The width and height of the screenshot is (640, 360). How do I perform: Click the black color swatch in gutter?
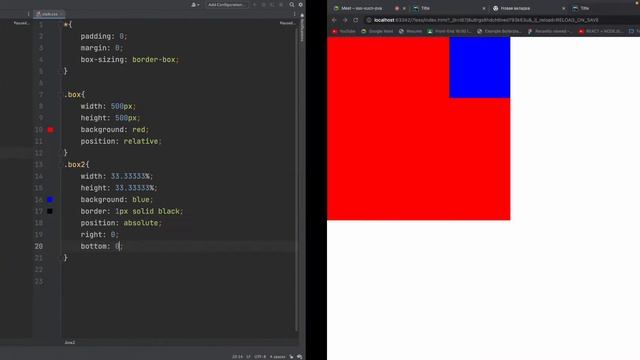50,211
